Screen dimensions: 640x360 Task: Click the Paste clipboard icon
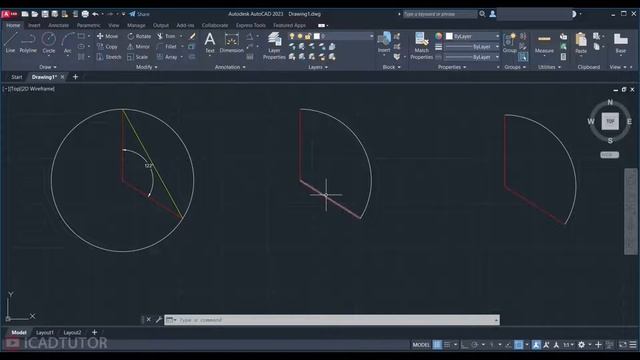point(581,43)
